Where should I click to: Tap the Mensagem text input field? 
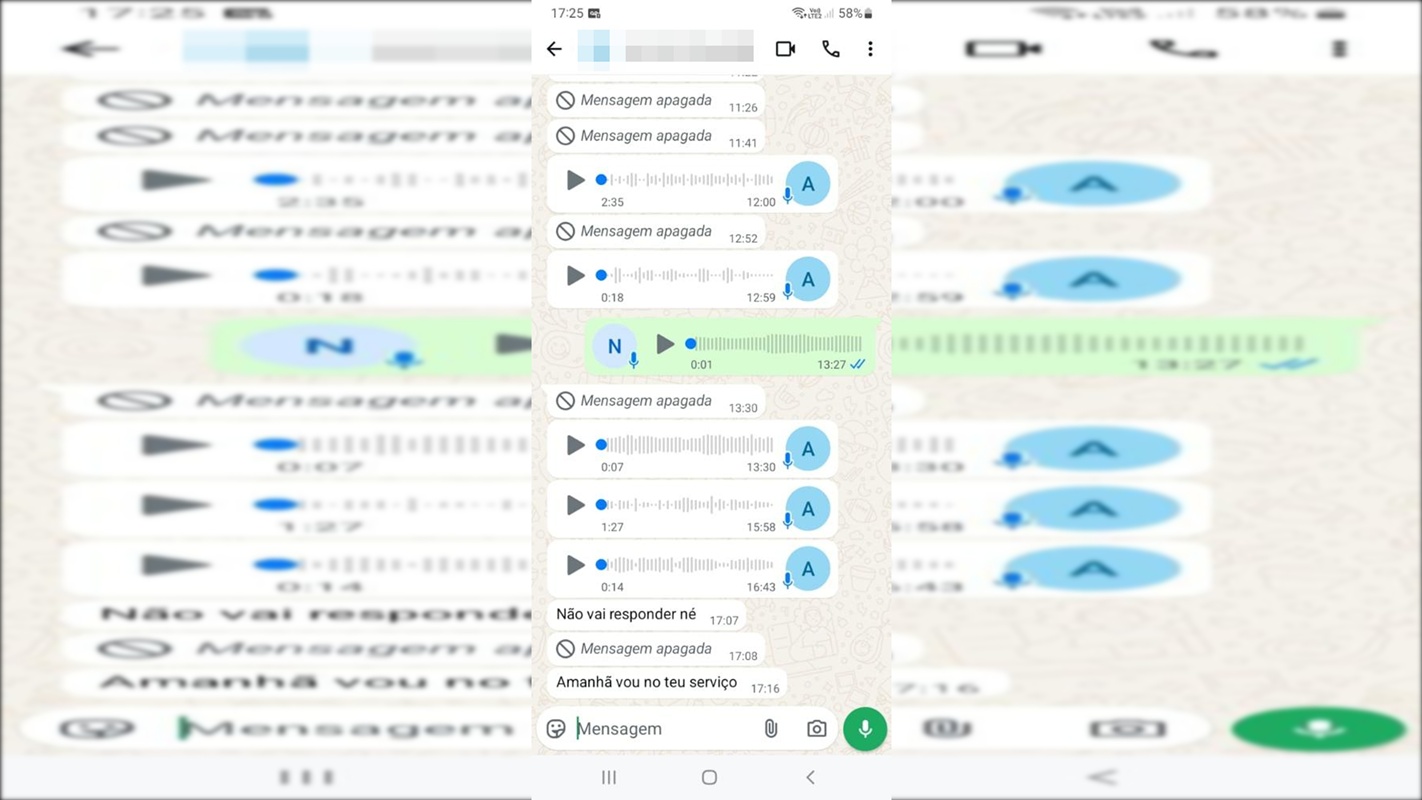click(650, 728)
